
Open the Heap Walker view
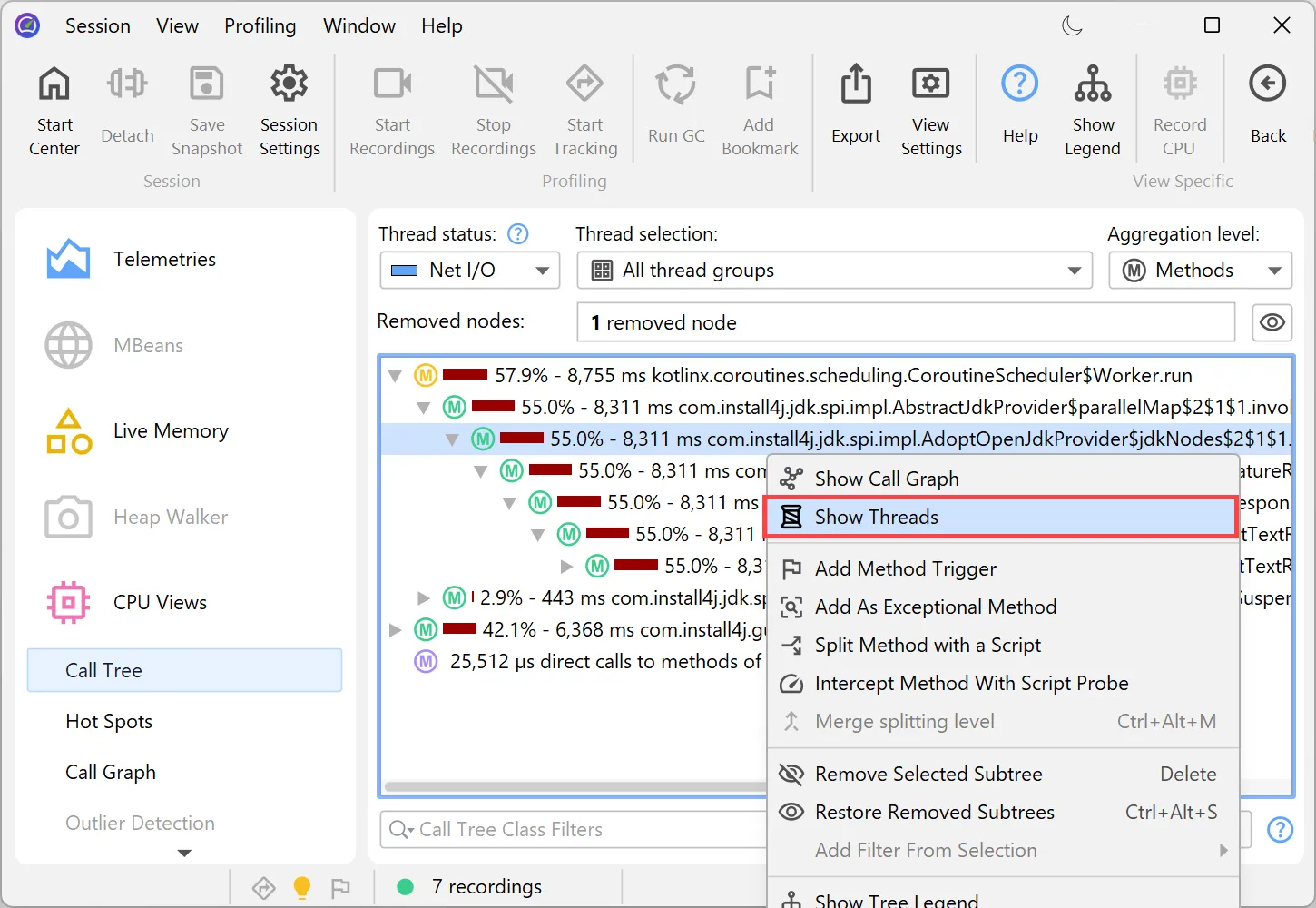[169, 517]
